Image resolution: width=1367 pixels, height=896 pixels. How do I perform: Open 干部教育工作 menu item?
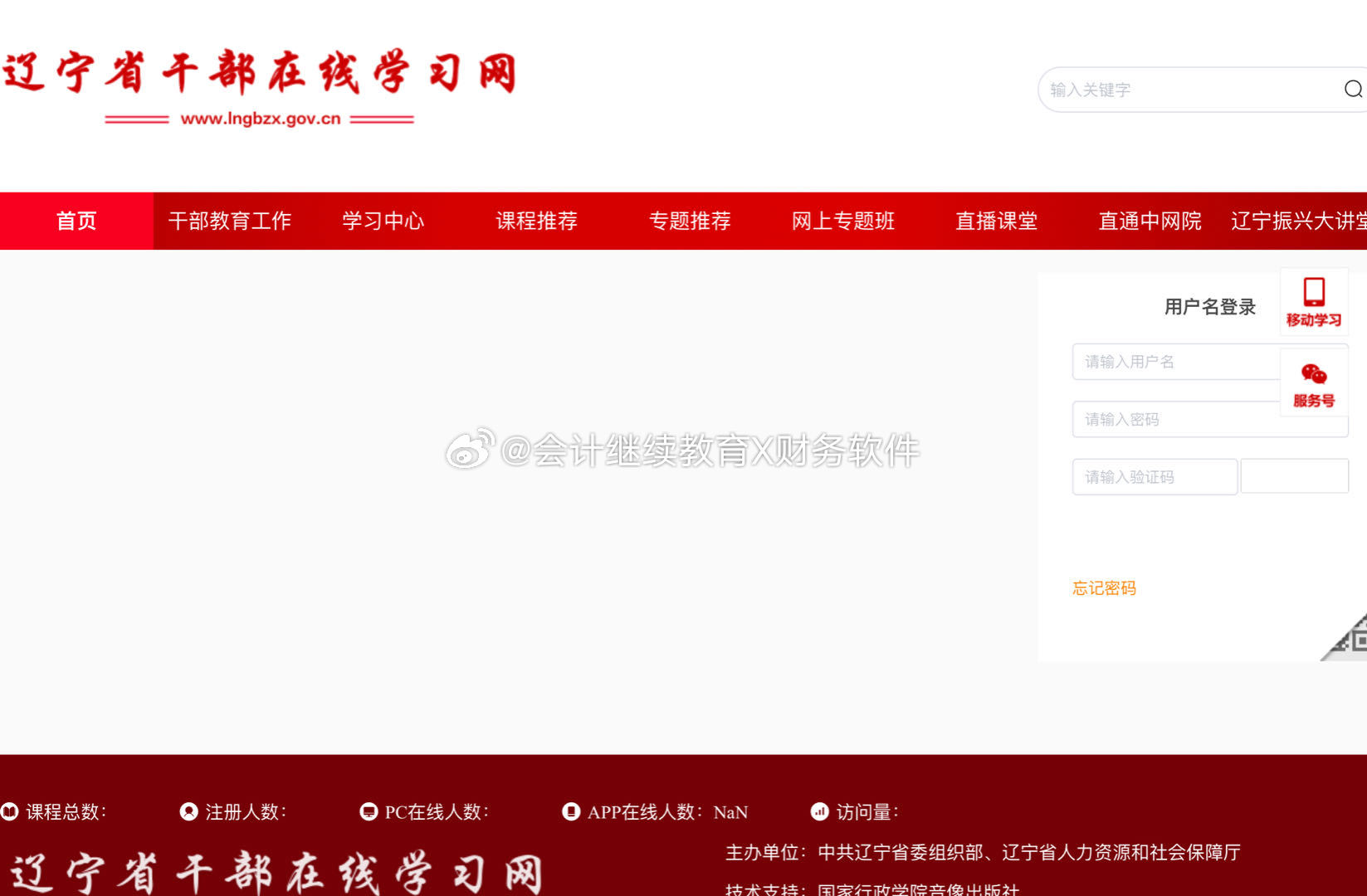230,221
